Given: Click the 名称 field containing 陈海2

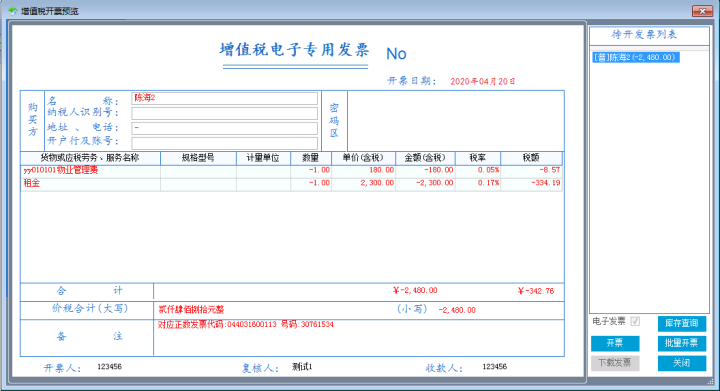Looking at the screenshot, I should click(225, 98).
